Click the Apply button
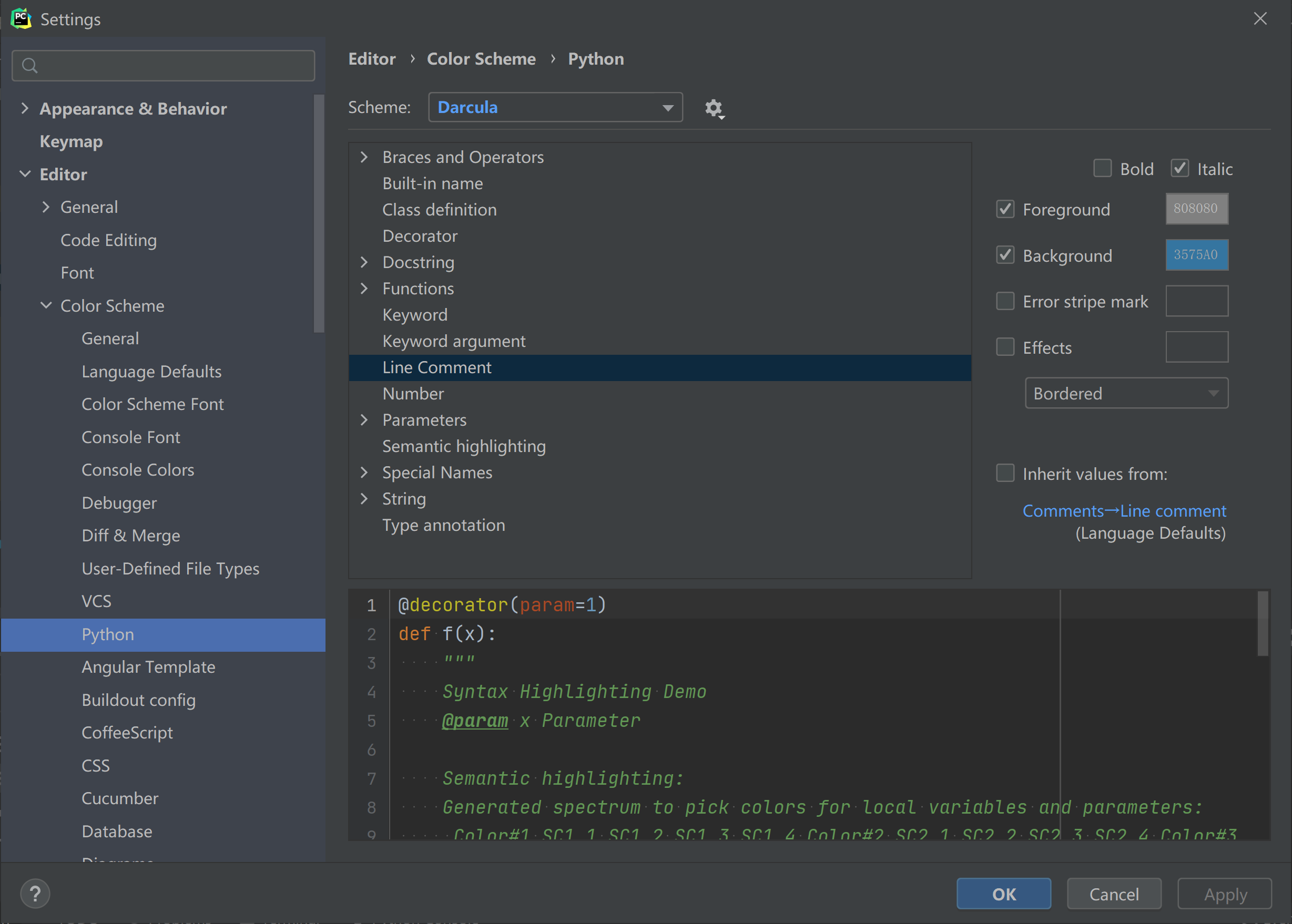 [1224, 894]
